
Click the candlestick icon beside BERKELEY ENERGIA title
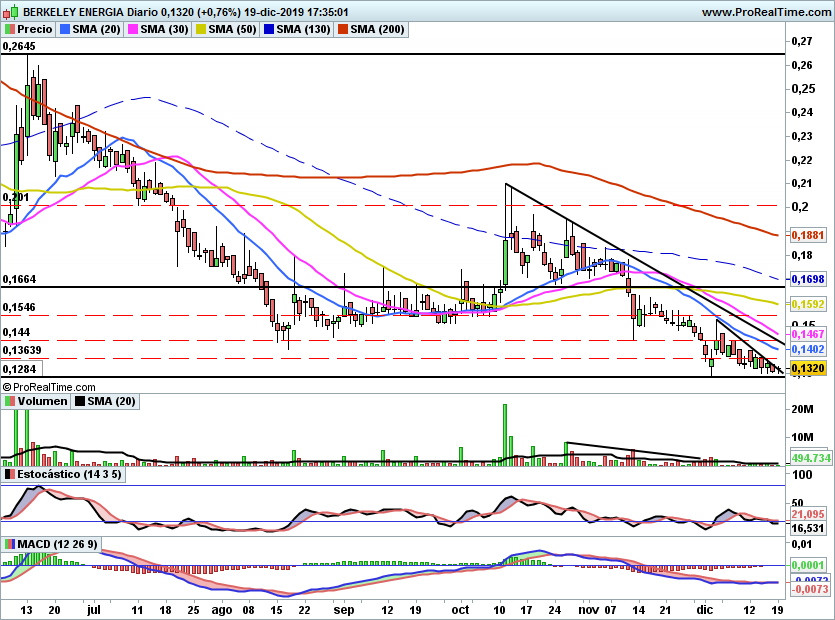click(10, 12)
